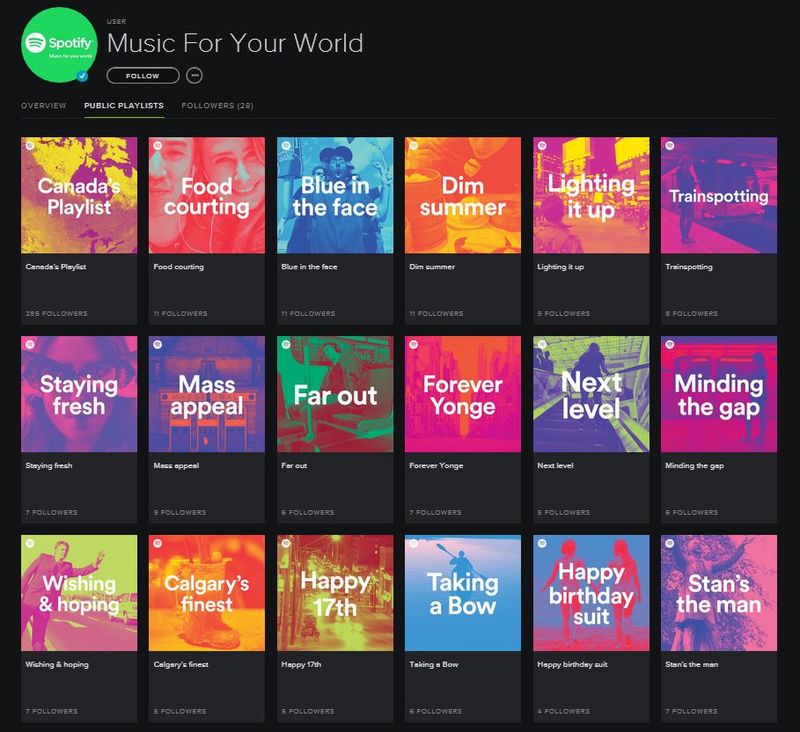Click the Far out title link
Screen dimensions: 800x732
click(x=294, y=466)
